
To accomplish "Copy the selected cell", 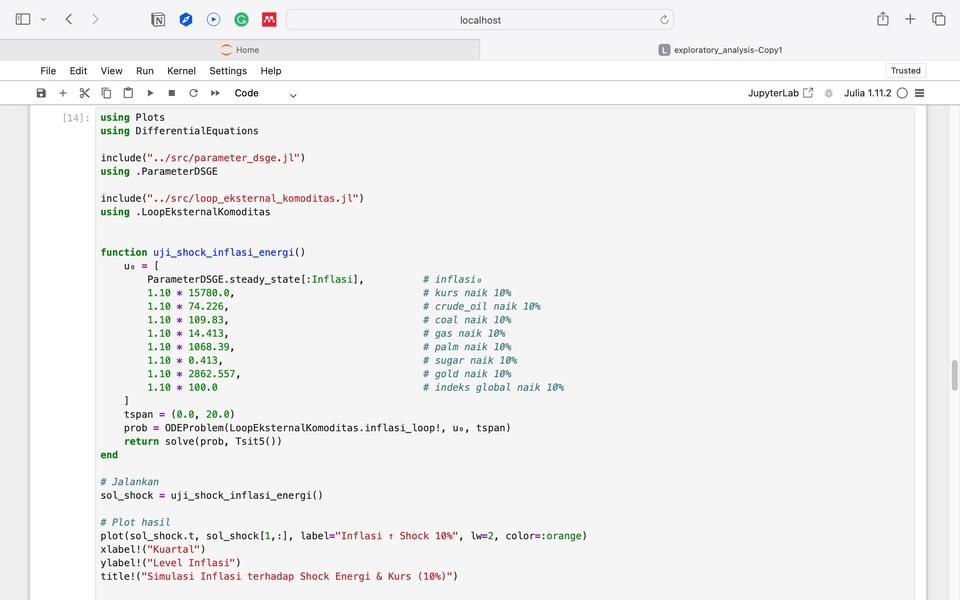I will click(106, 93).
